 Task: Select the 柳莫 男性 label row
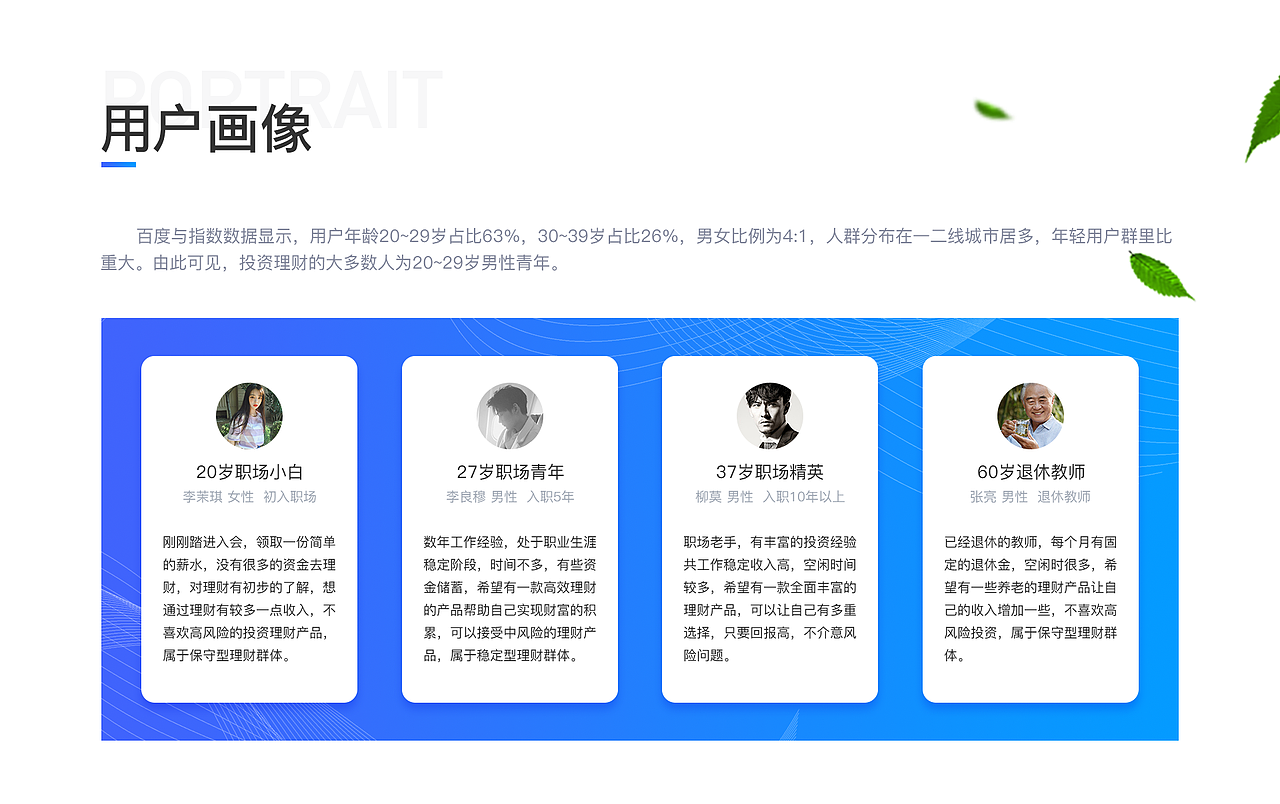pyautogui.click(x=770, y=496)
